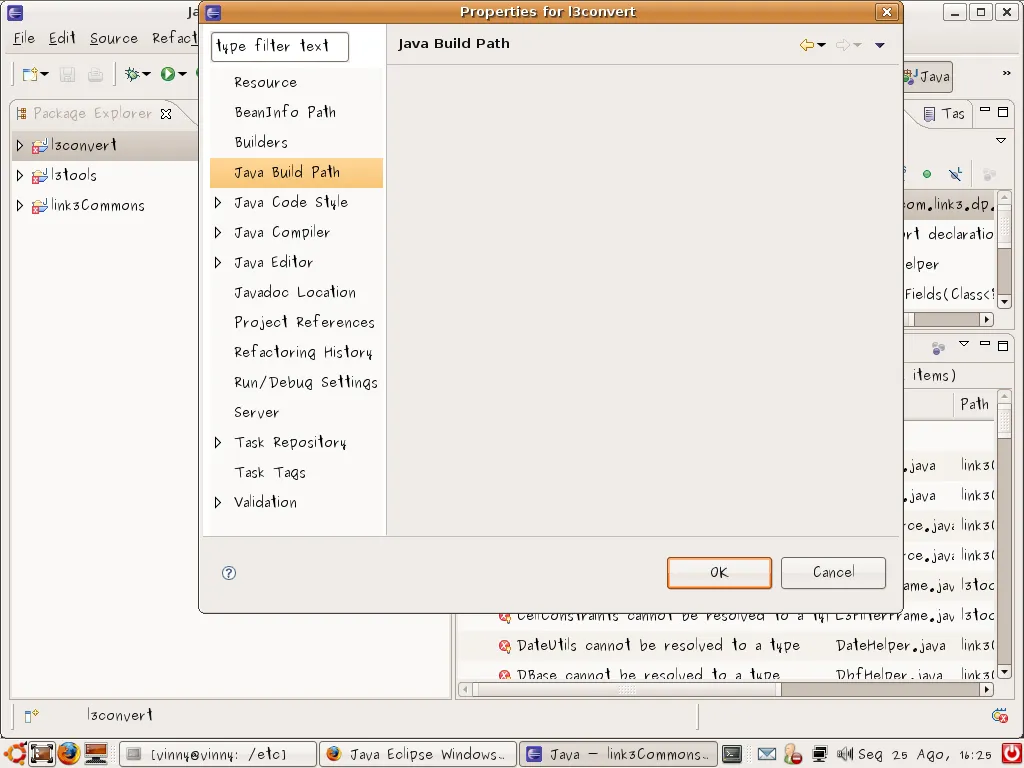Expand the l3tools project node
This screenshot has width=1024, height=768.
20,175
